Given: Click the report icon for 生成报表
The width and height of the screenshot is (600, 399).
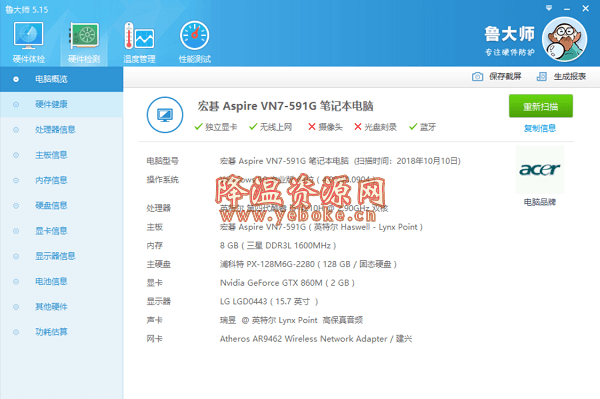Looking at the screenshot, I should (x=541, y=77).
